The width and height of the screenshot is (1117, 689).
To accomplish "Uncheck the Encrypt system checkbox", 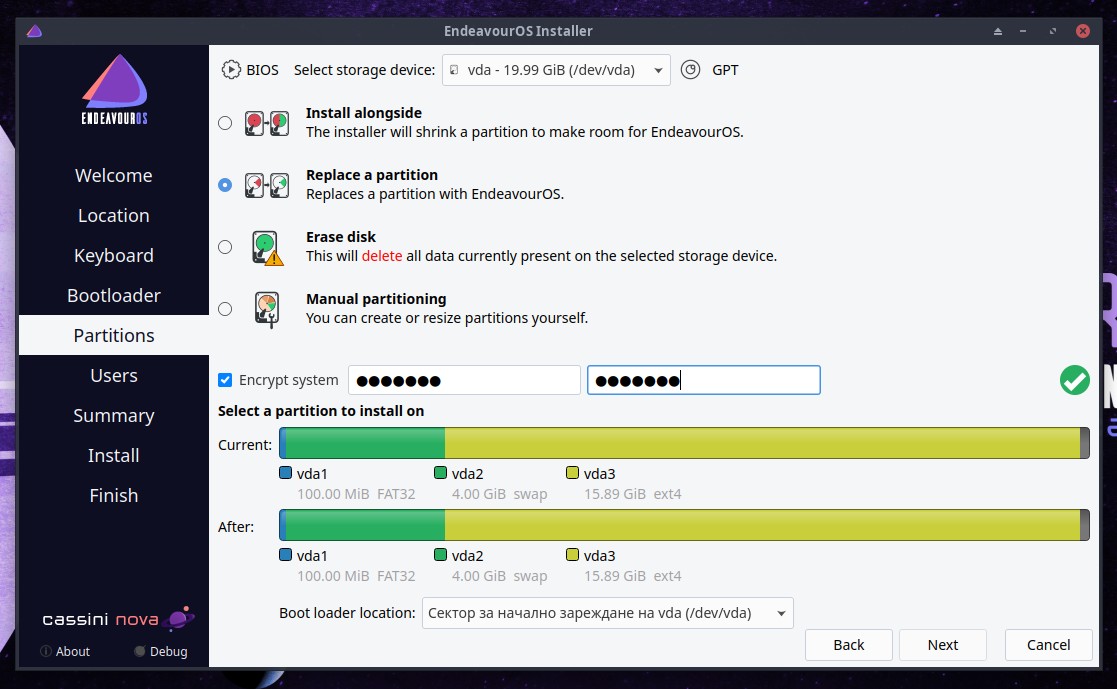I will coord(225,380).
